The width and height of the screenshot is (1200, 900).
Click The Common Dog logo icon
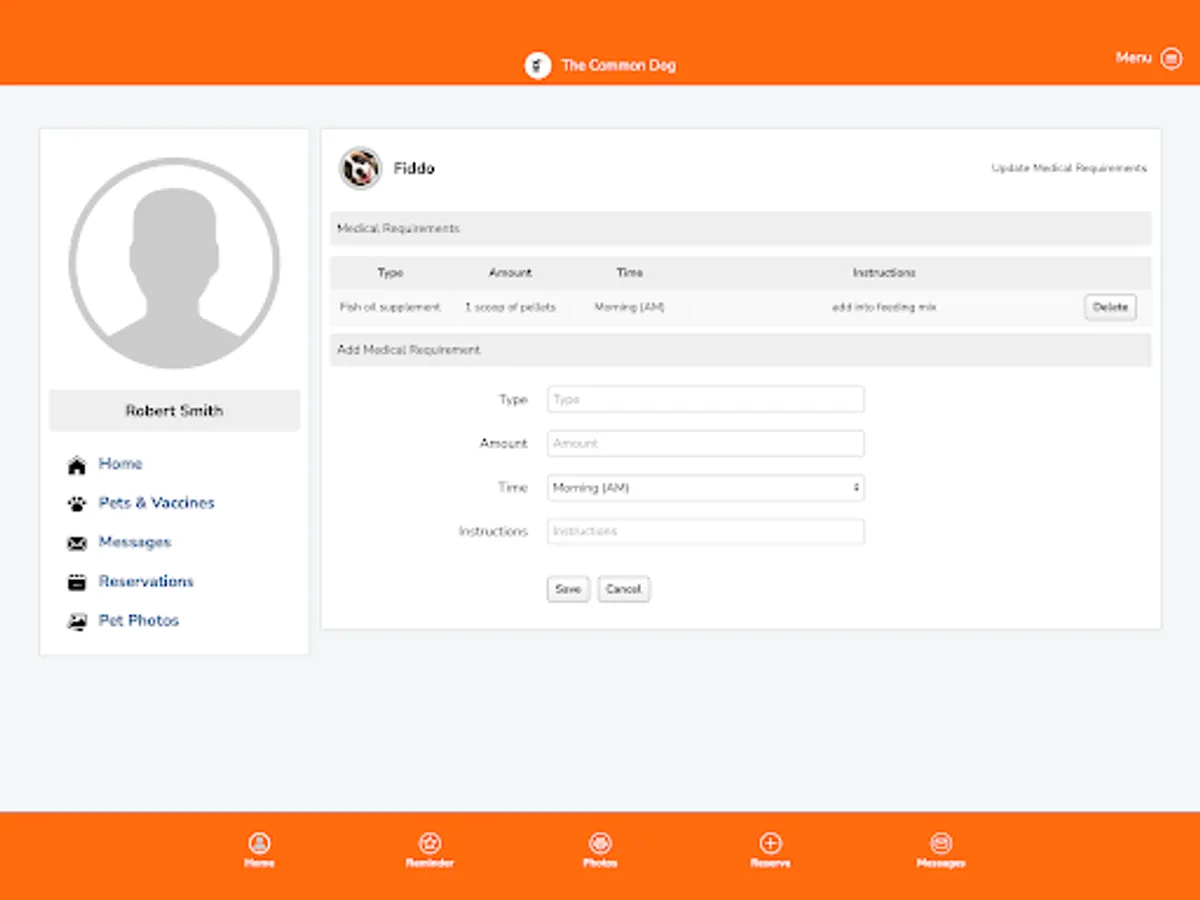pos(538,65)
